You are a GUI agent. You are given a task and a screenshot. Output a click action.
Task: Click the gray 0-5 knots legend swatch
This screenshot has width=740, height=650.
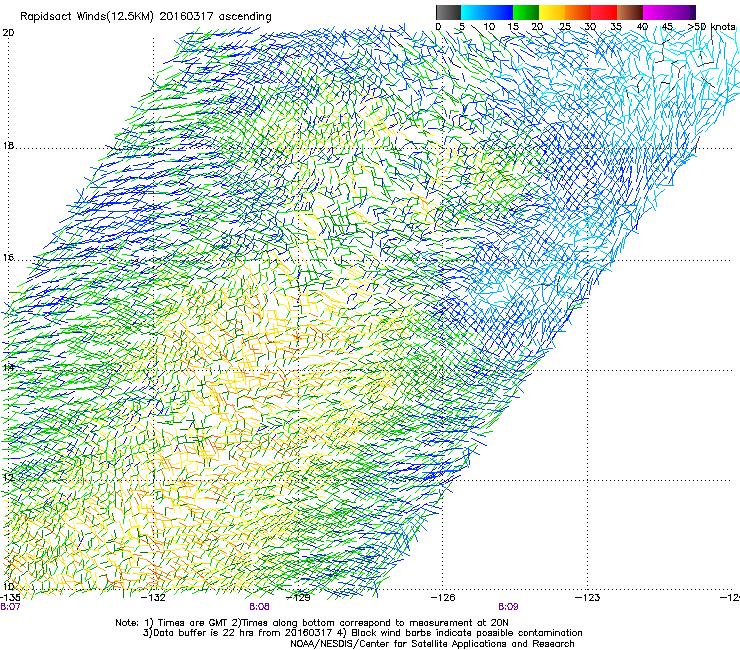tap(448, 12)
